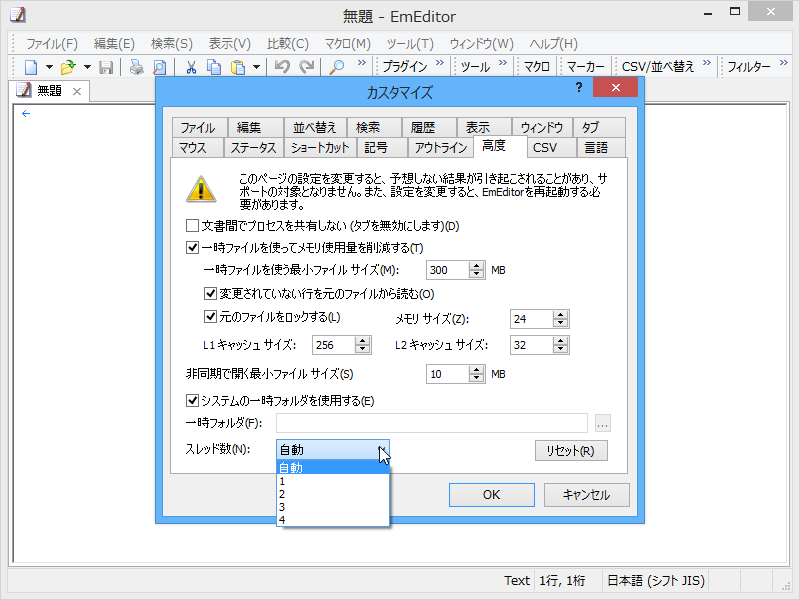800x600 pixels.
Task: Click the OK button
Action: point(492,495)
